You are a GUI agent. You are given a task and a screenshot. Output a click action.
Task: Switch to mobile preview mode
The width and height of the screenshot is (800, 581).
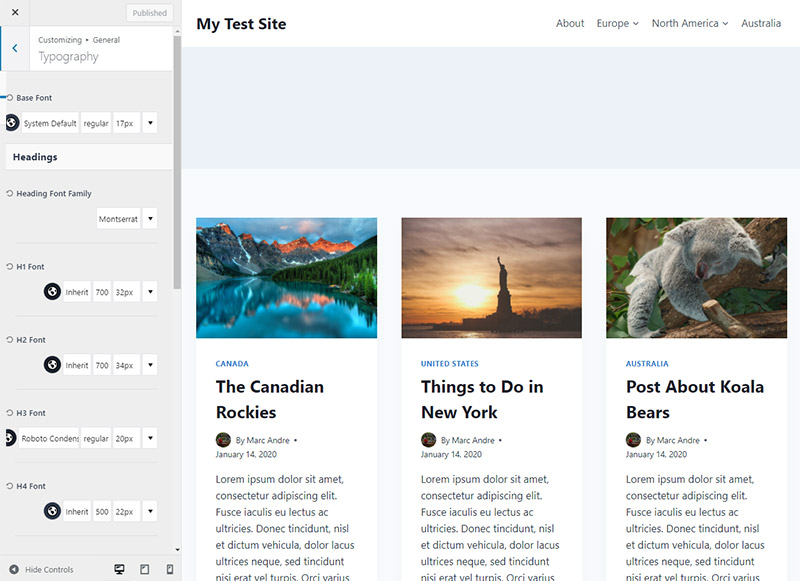point(170,569)
